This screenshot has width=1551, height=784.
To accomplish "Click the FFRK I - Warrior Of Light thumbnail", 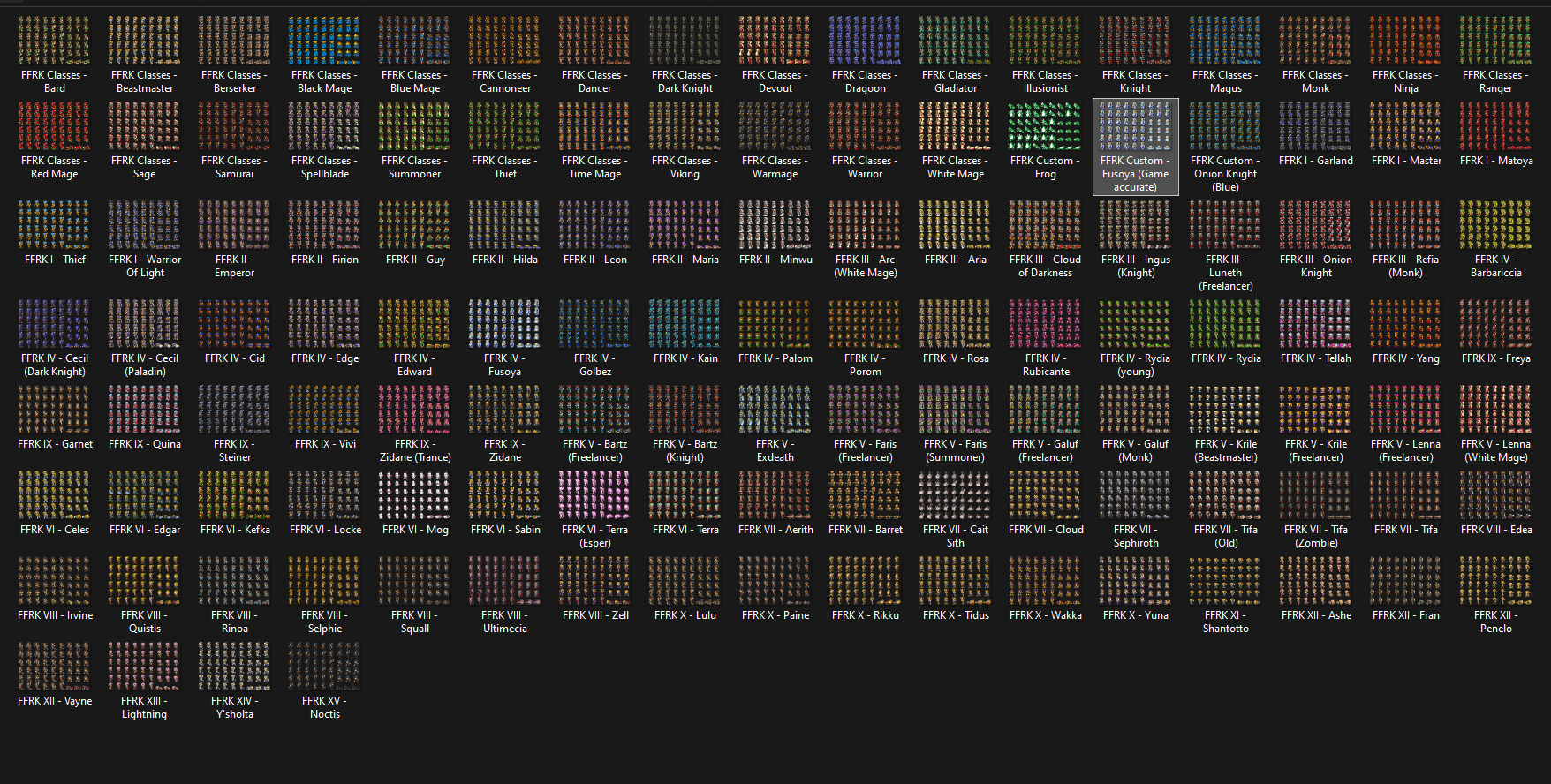I will coord(145,225).
